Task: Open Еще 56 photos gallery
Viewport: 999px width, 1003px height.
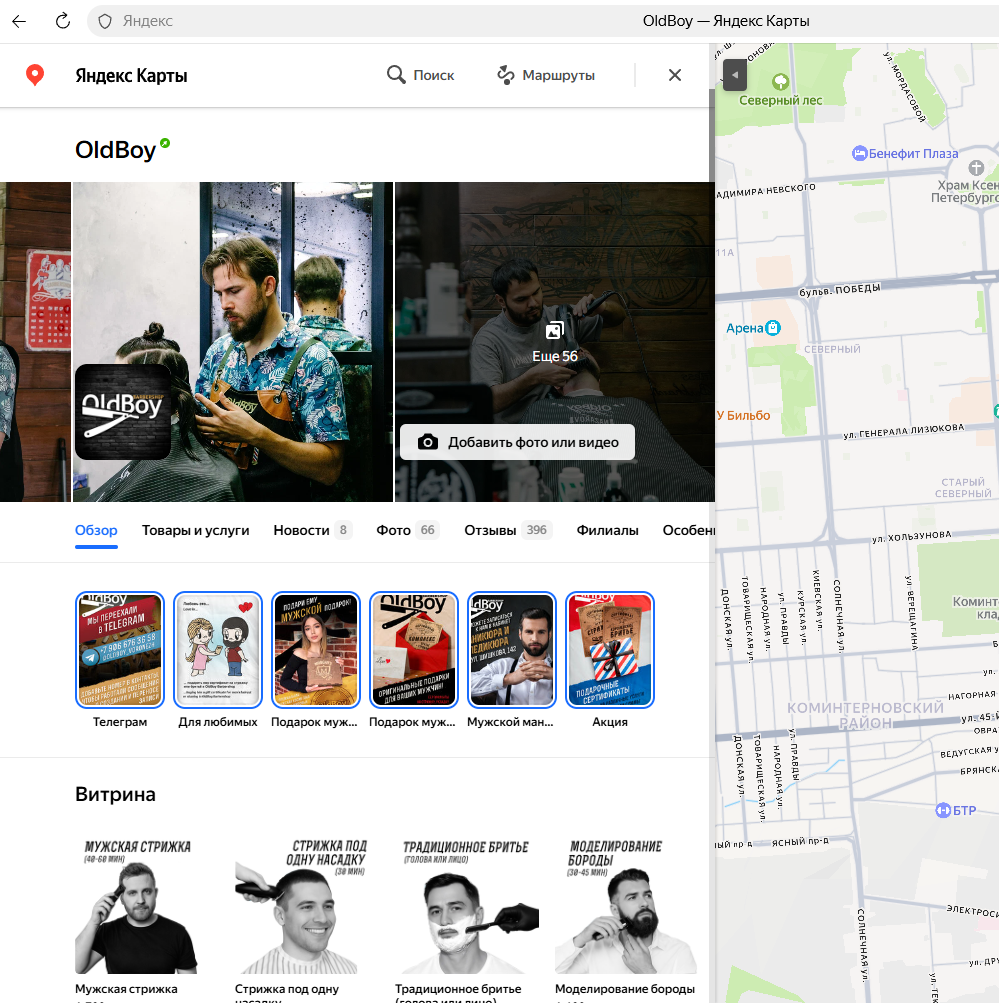Action: tap(555, 342)
